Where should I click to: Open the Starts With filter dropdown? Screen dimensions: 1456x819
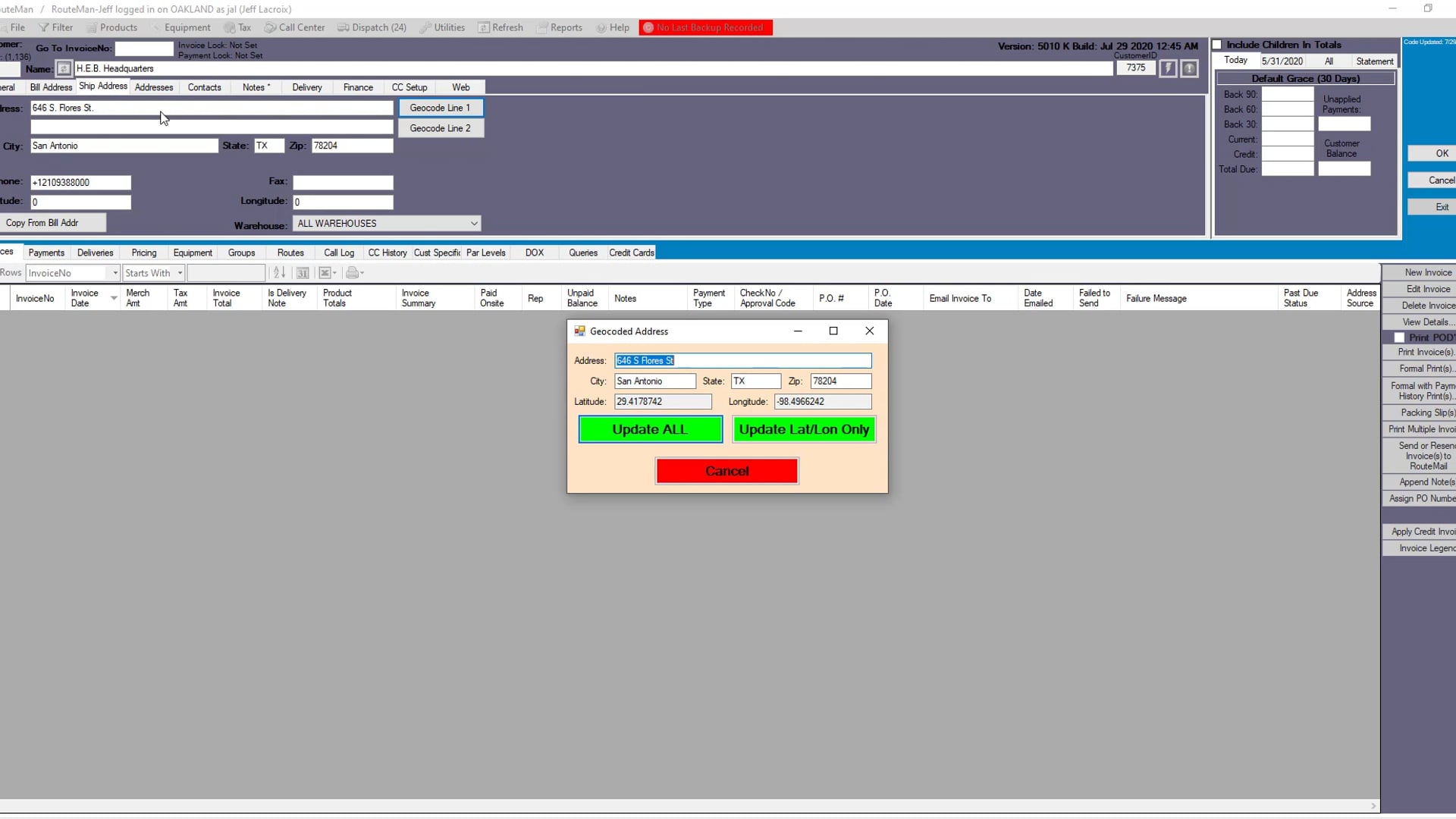[x=180, y=273]
